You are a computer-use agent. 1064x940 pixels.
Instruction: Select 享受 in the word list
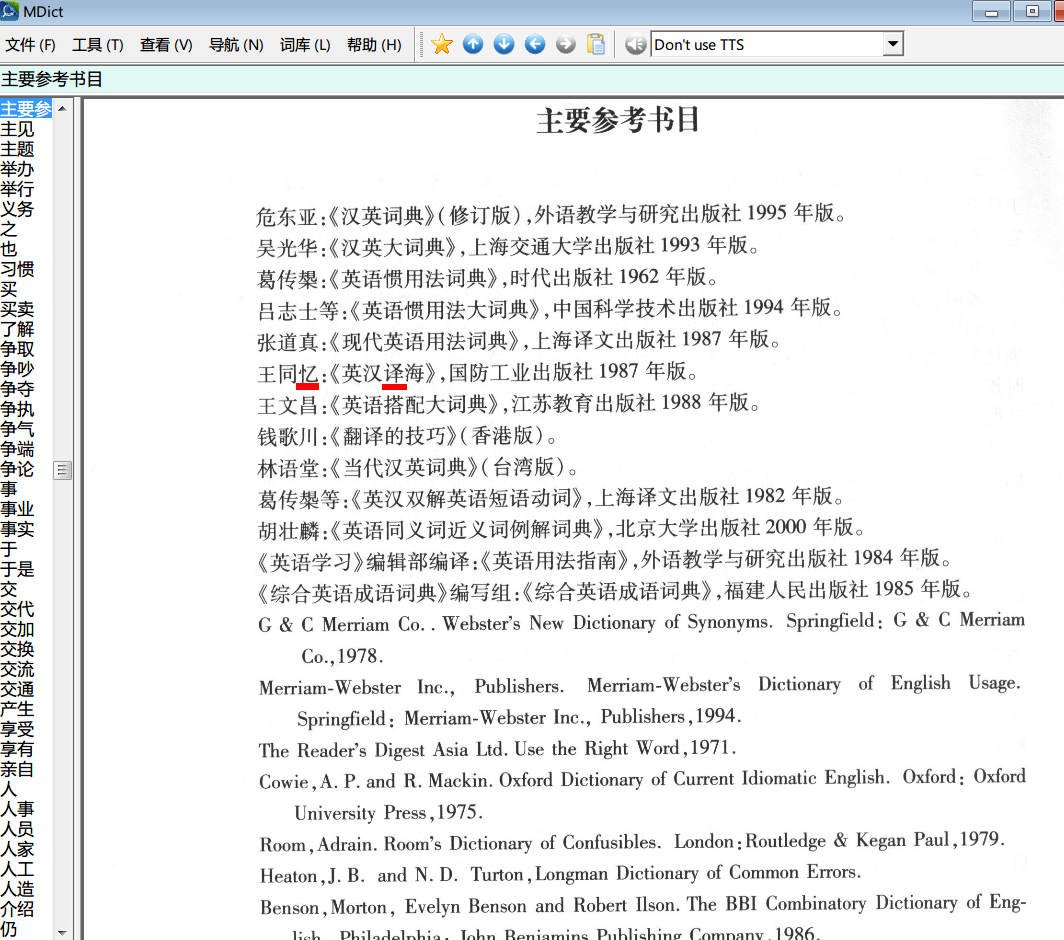[x=17, y=730]
